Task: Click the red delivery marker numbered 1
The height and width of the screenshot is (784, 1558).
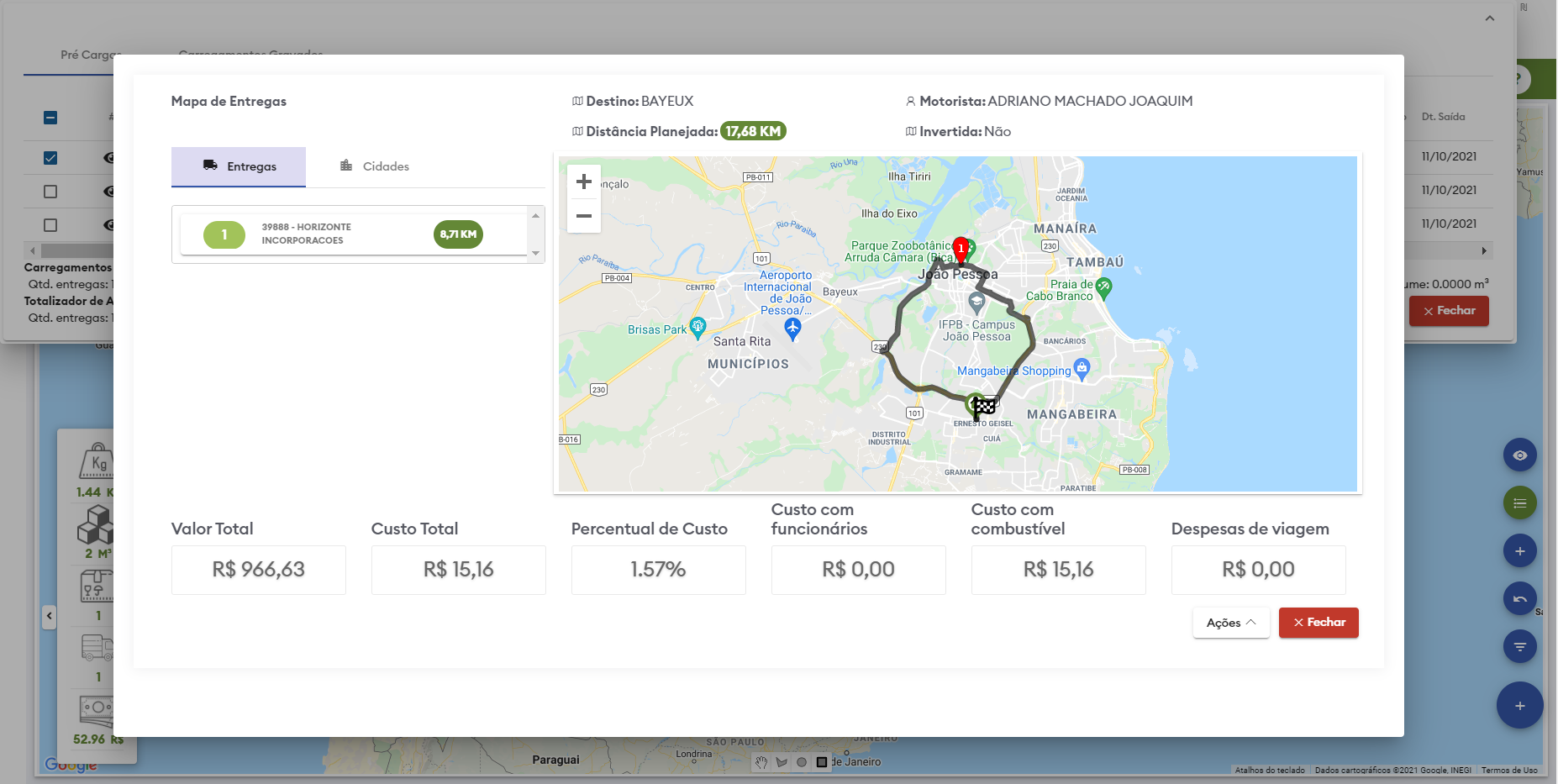Action: (x=961, y=250)
